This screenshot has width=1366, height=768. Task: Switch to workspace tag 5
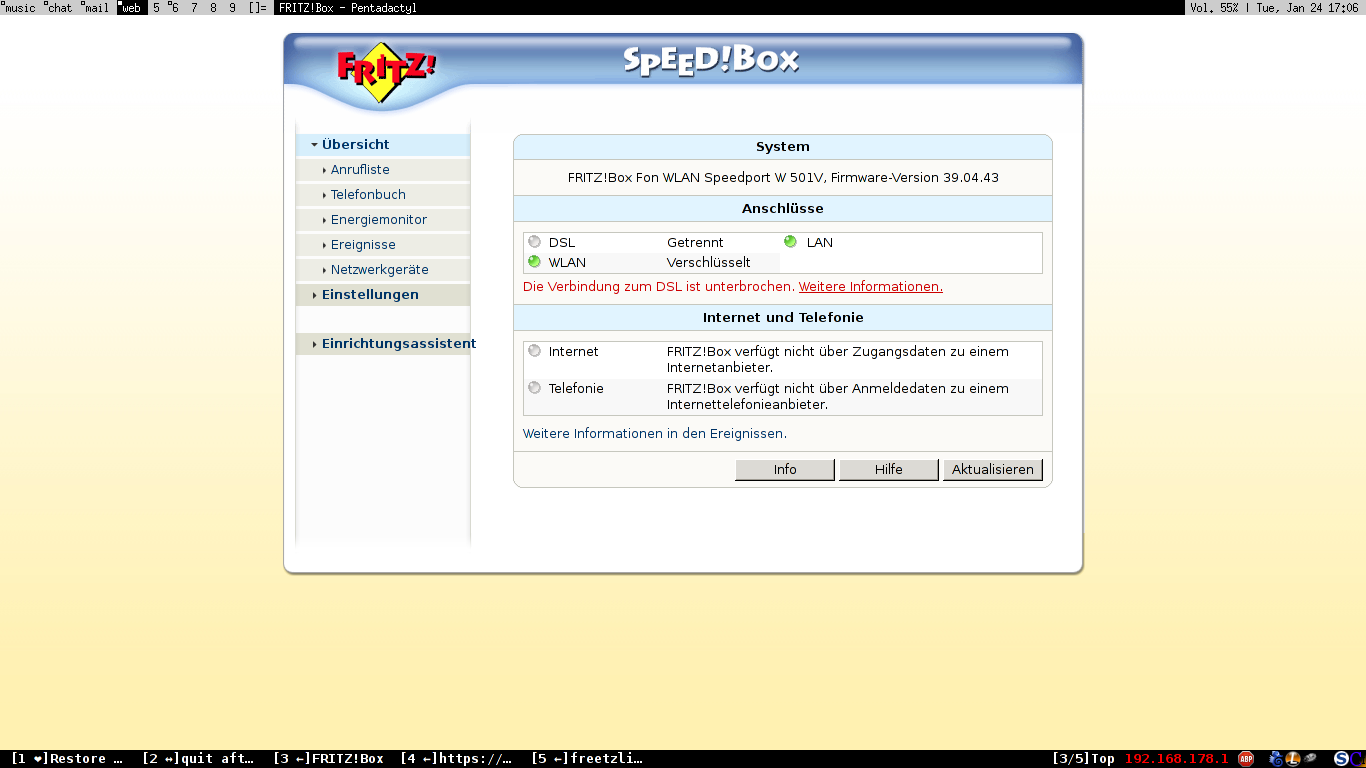[156, 7]
